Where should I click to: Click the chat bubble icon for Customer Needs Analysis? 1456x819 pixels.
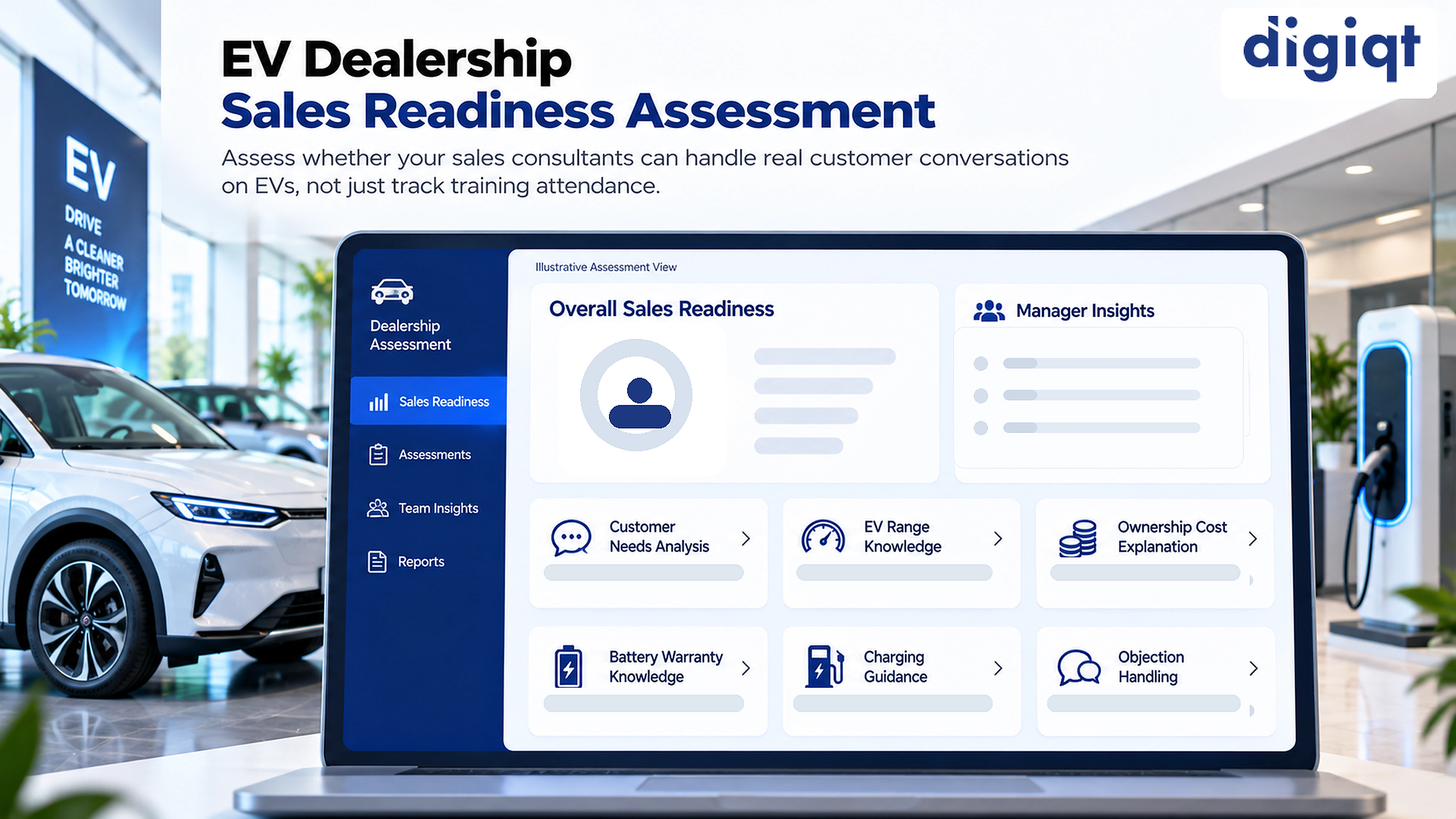click(571, 537)
